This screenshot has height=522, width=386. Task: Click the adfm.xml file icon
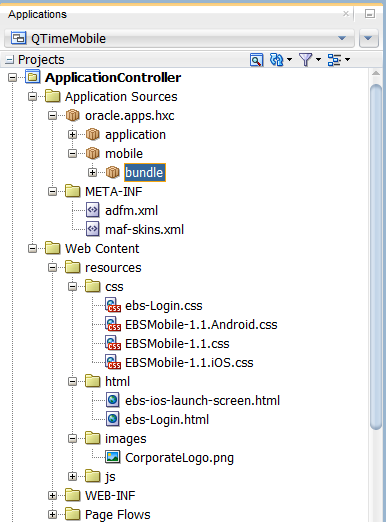pyautogui.click(x=93, y=210)
